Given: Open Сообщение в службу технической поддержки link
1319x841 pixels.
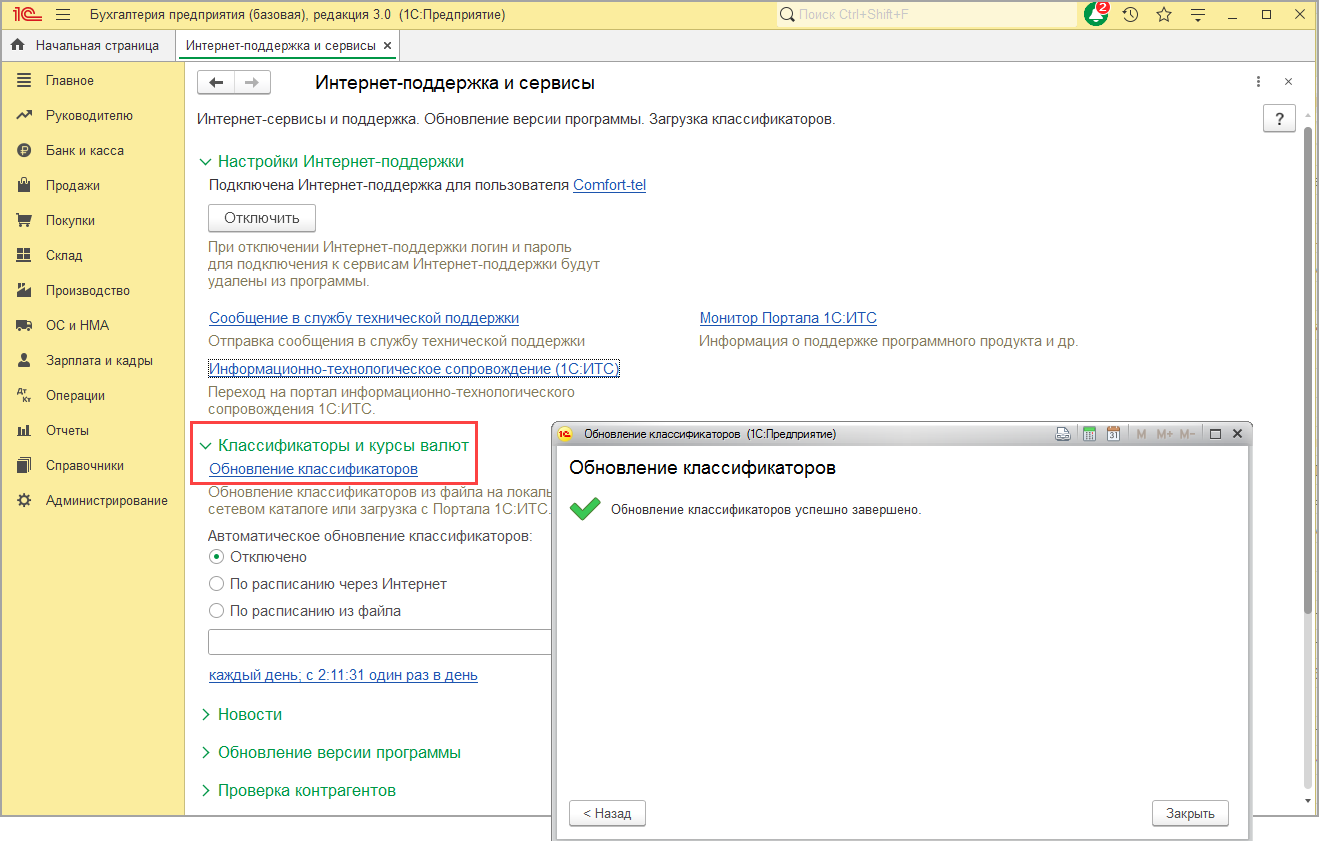Looking at the screenshot, I should point(364,318).
